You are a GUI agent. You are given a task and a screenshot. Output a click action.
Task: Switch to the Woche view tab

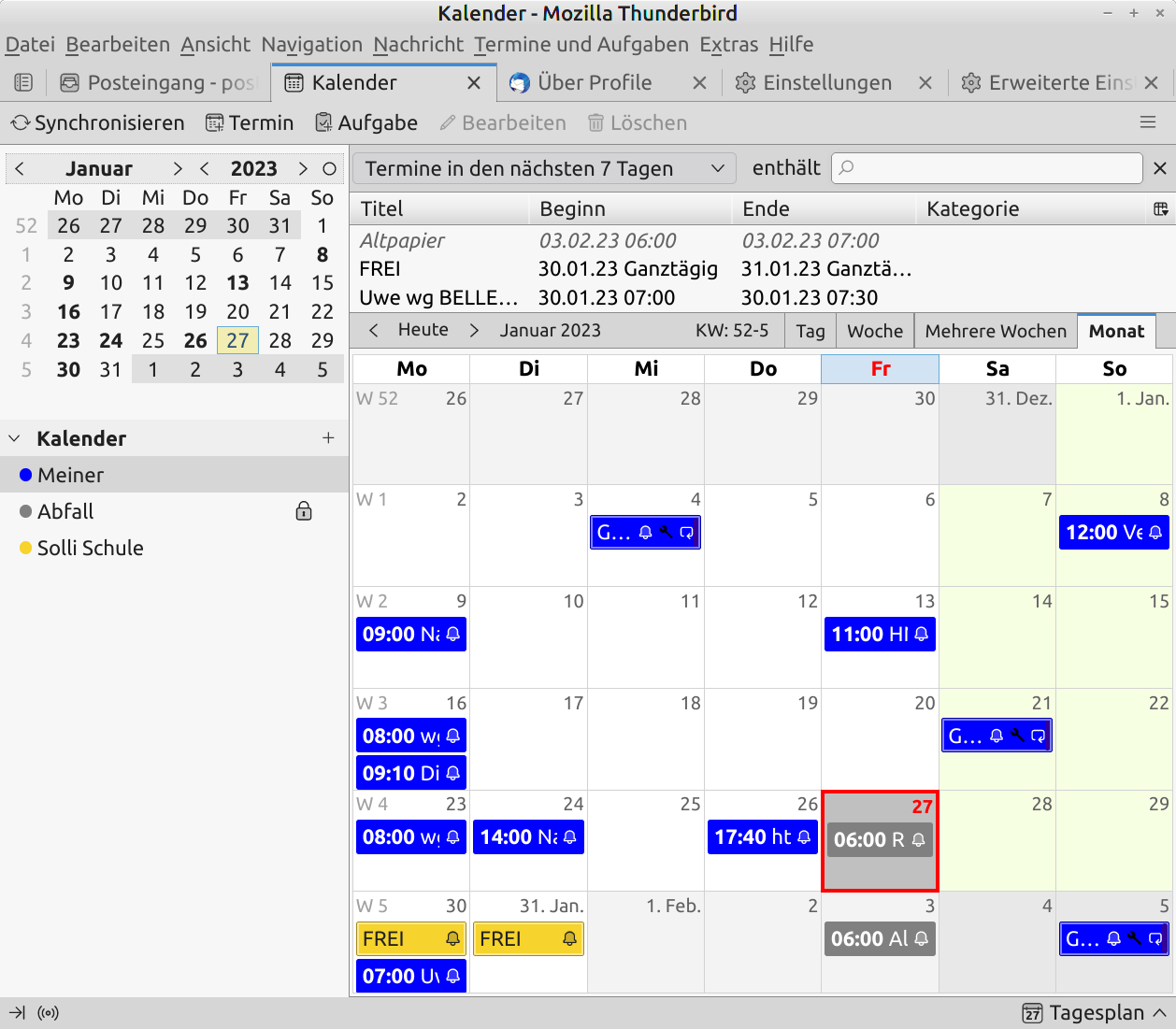[874, 331]
